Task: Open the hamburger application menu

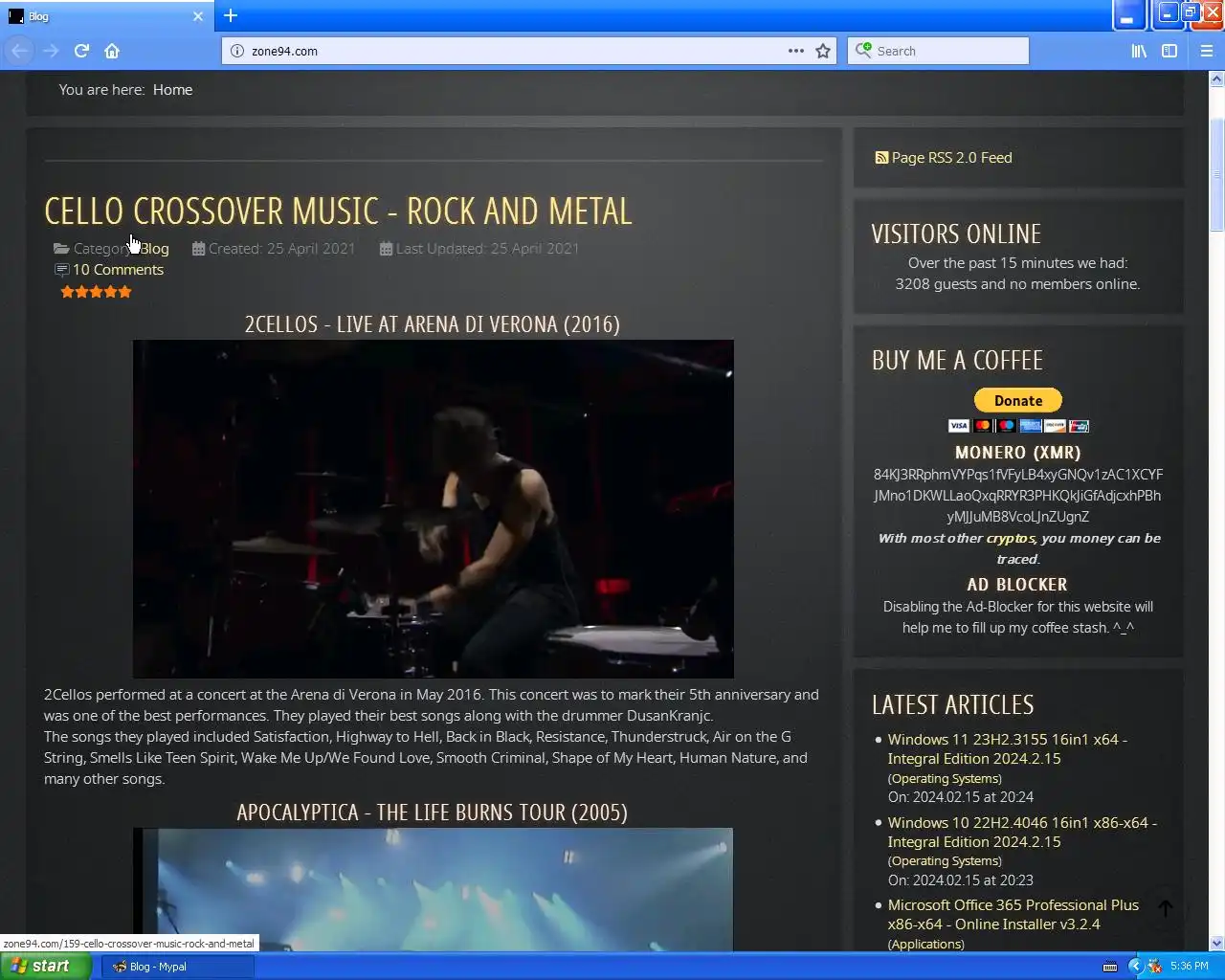Action: (x=1207, y=51)
